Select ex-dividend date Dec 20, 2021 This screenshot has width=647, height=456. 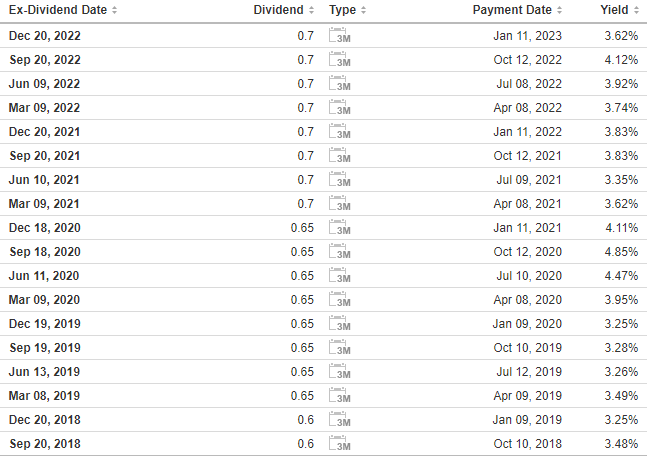44,132
